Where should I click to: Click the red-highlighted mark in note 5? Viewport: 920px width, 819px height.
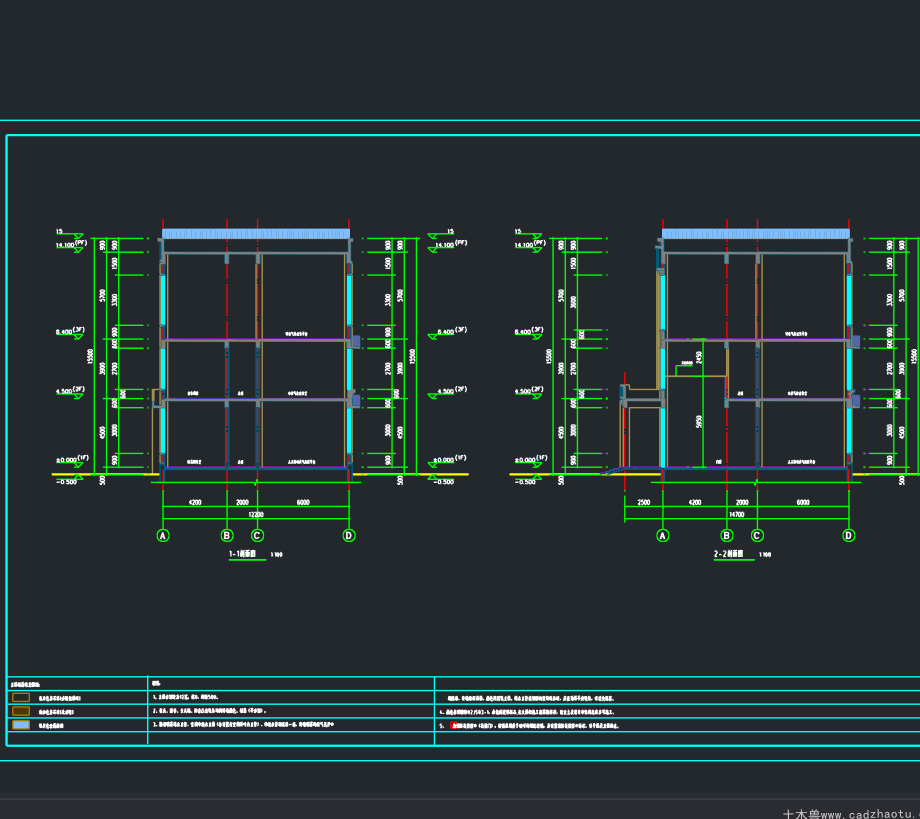pyautogui.click(x=454, y=726)
